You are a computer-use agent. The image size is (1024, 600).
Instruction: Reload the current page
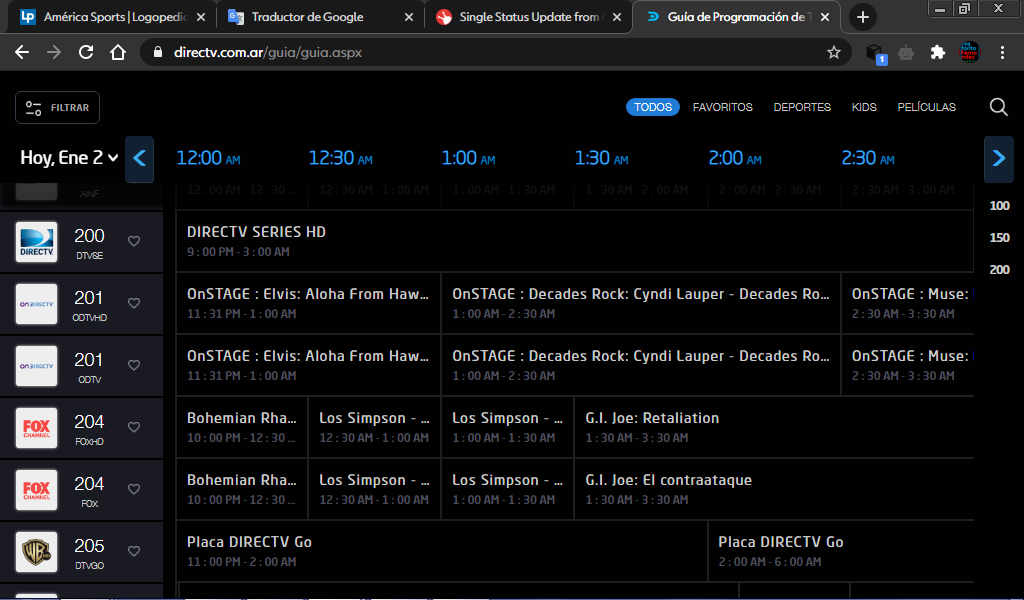[86, 52]
